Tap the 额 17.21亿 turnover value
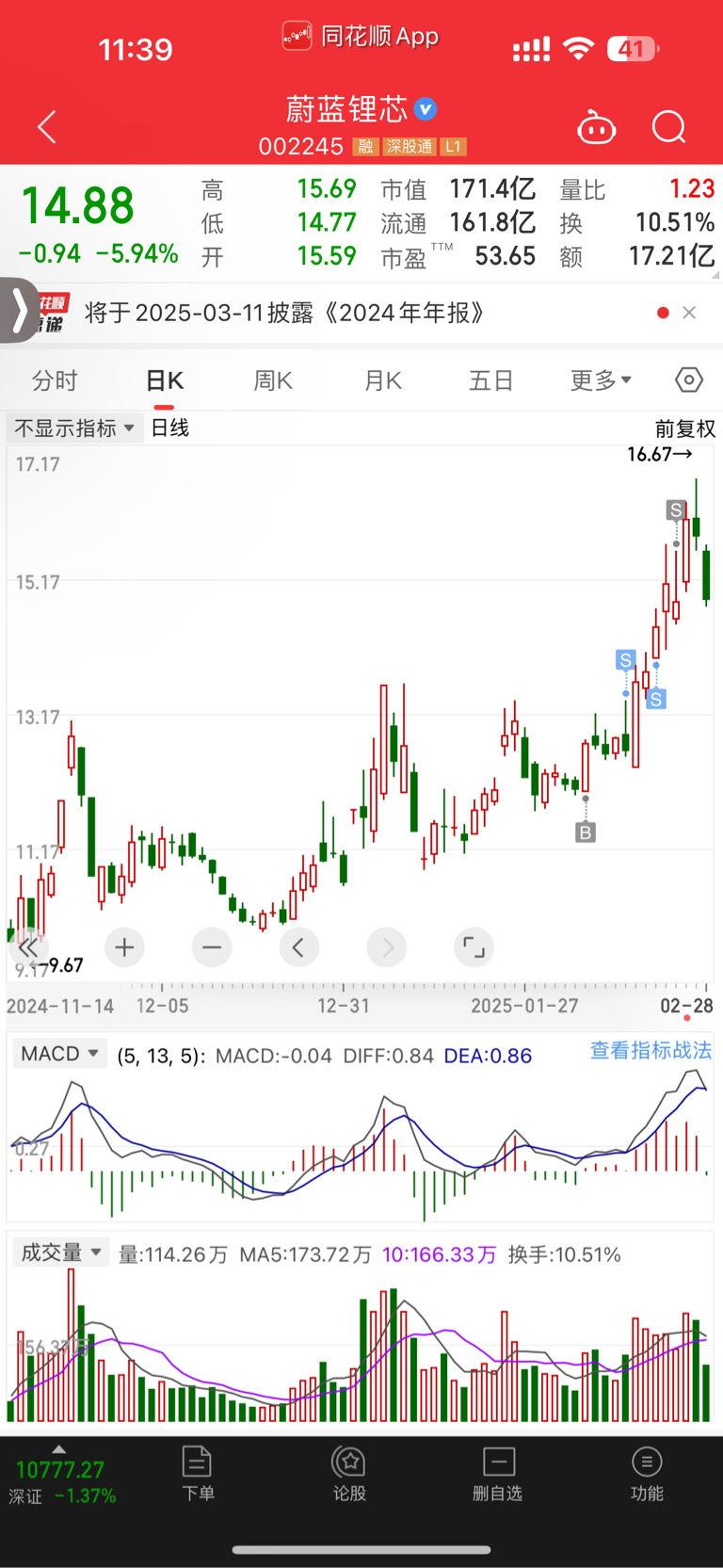Screen dimensions: 723x1568 (x=671, y=256)
